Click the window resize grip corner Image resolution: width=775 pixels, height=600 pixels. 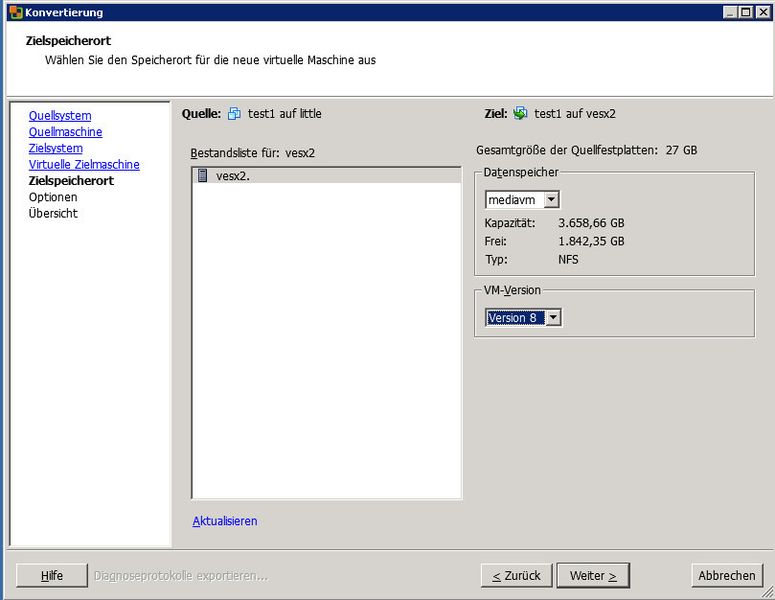tap(768, 593)
